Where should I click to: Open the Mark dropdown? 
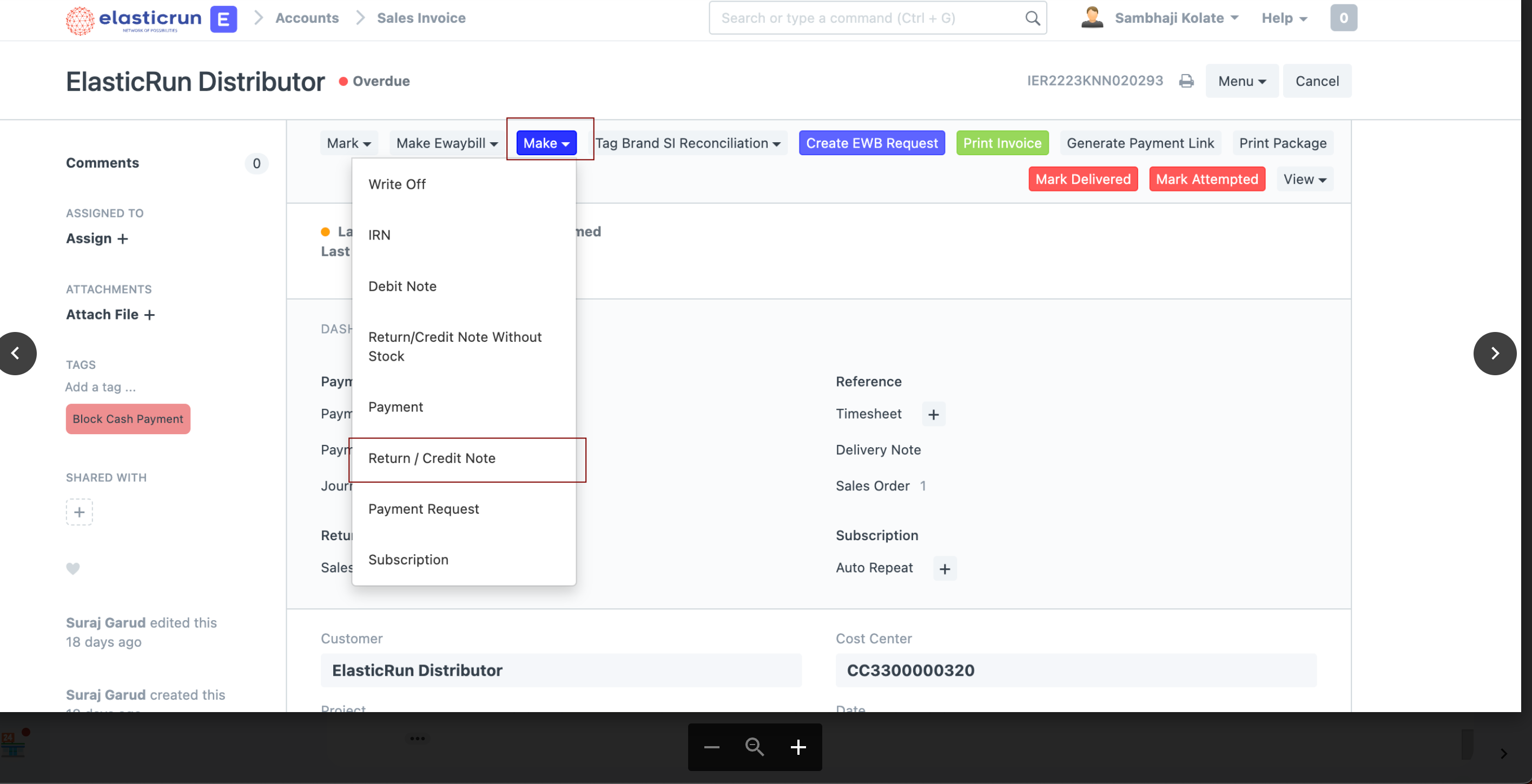[348, 143]
